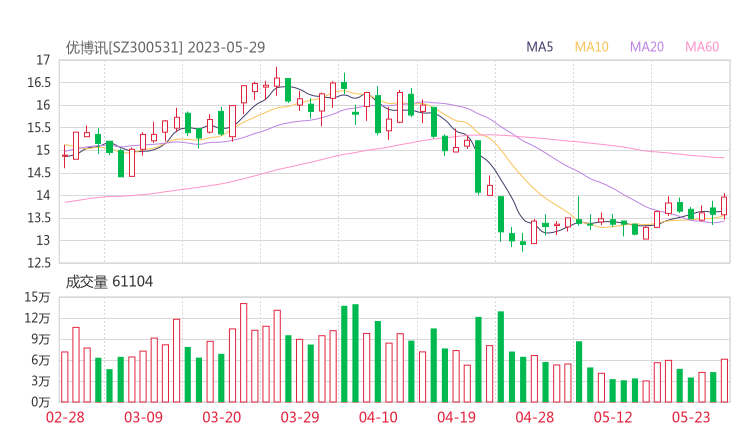Click the 12.5 price axis label
Viewport: 740px width, 440px height.
[38, 263]
